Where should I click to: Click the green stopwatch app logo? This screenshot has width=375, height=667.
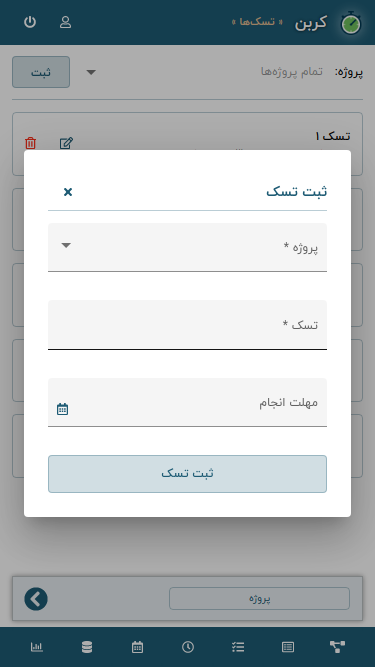click(351, 23)
